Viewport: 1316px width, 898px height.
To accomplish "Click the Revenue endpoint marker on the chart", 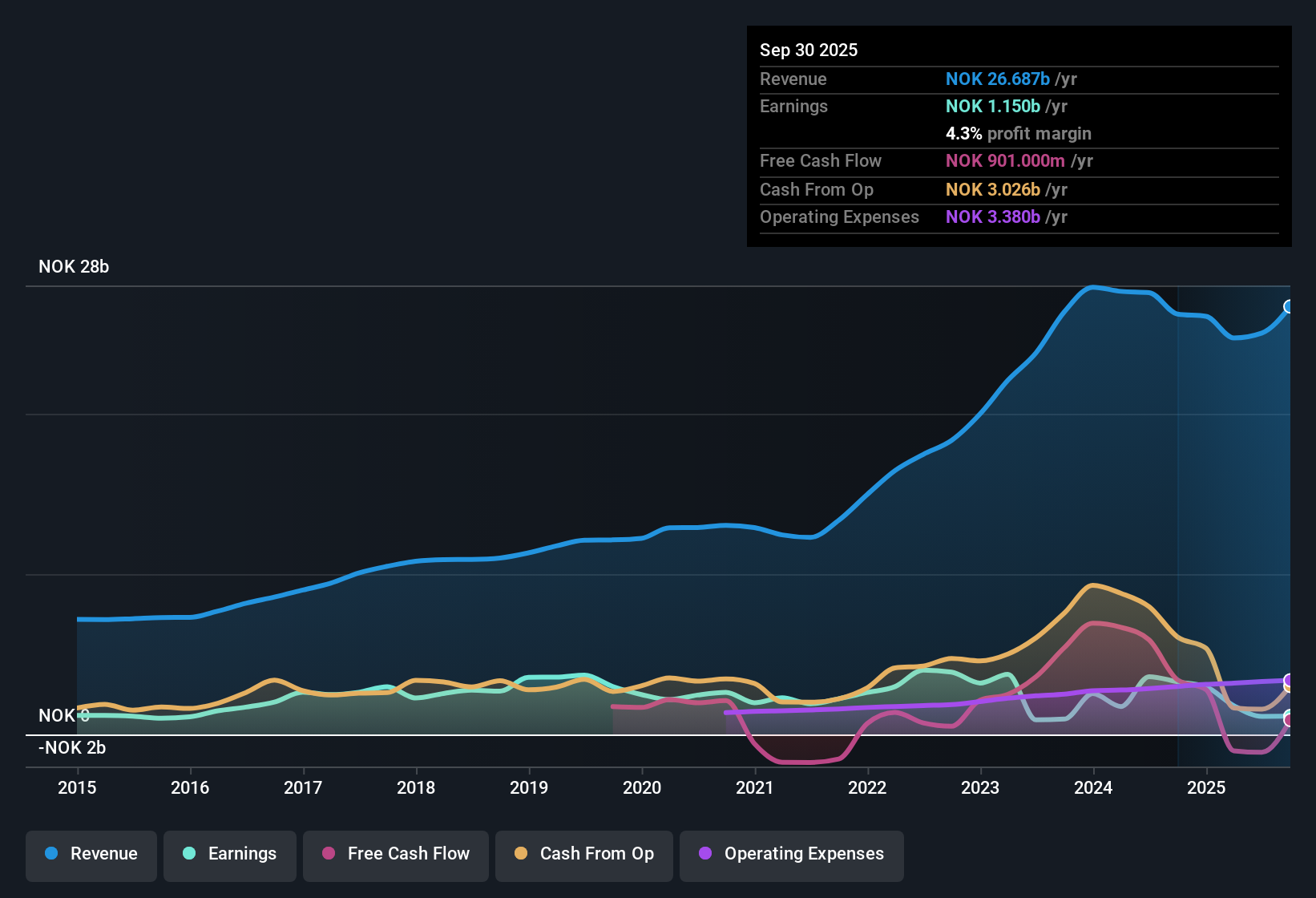I will point(1289,306).
